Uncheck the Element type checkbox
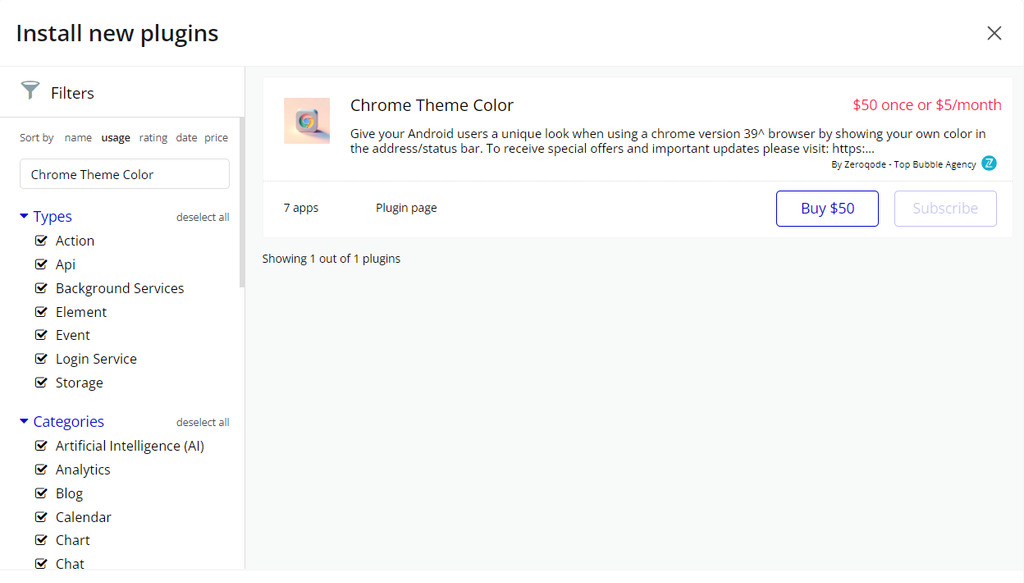The width and height of the screenshot is (1024, 583). (40, 311)
